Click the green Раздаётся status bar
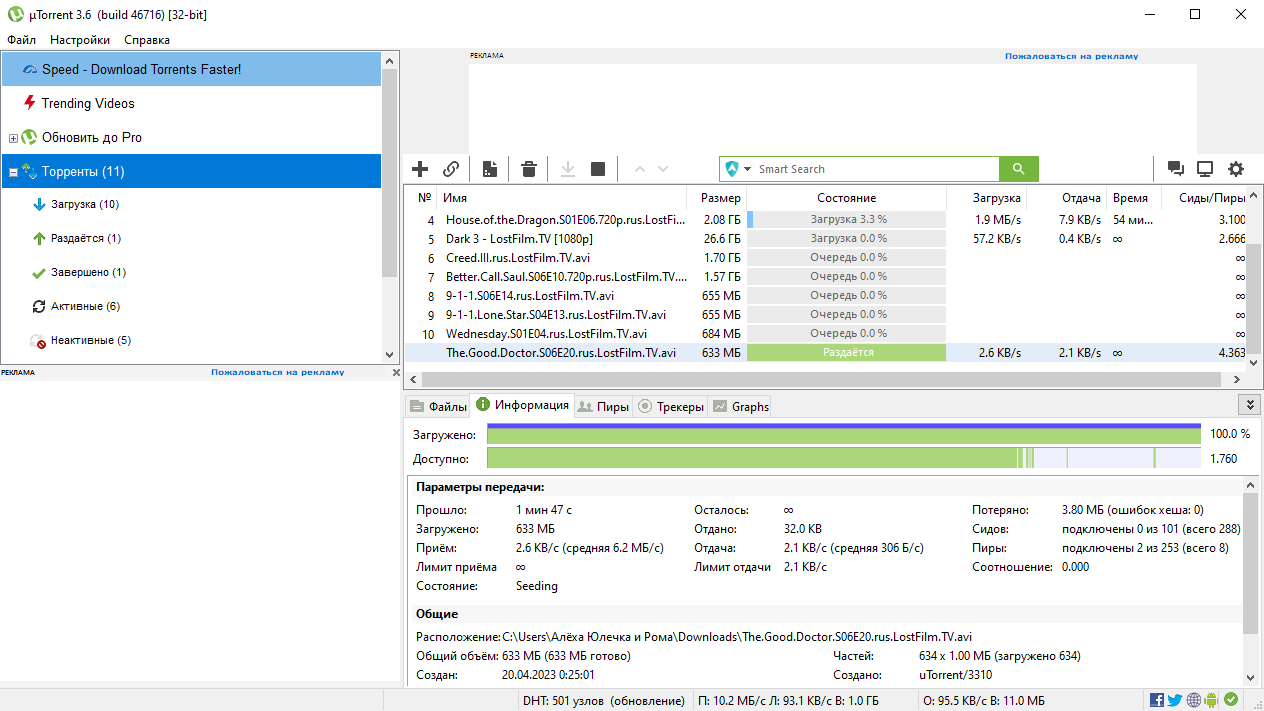 click(846, 352)
